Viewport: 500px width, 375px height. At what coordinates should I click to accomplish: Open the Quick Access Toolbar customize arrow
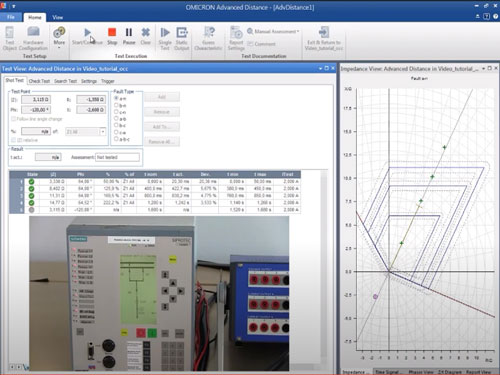coord(14,6)
